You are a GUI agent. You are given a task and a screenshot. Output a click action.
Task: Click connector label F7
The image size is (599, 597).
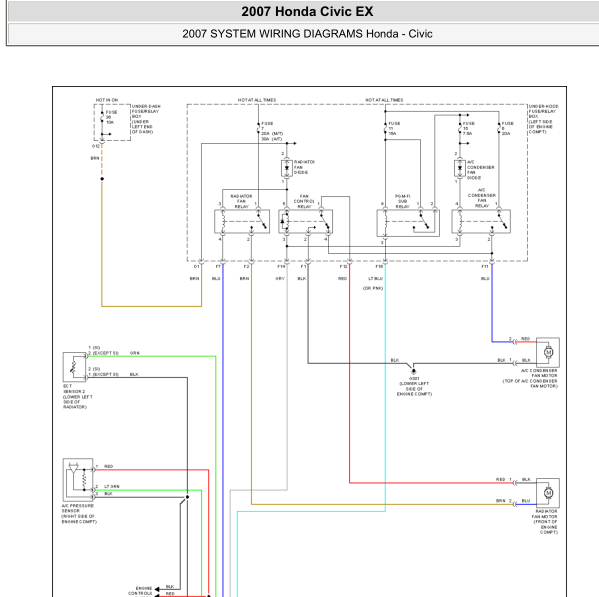[218, 267]
